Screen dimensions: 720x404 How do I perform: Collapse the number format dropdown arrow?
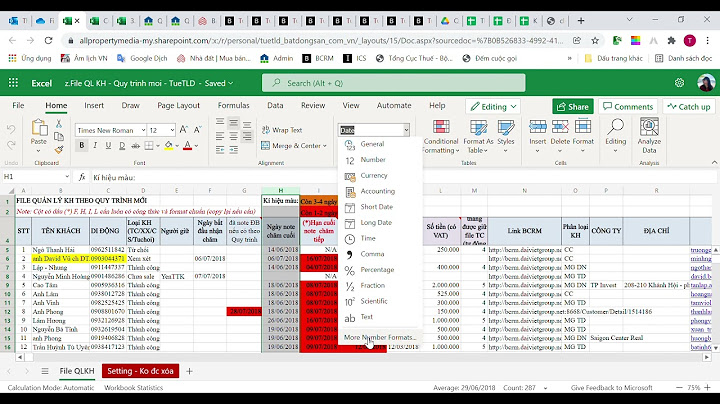[406, 130]
